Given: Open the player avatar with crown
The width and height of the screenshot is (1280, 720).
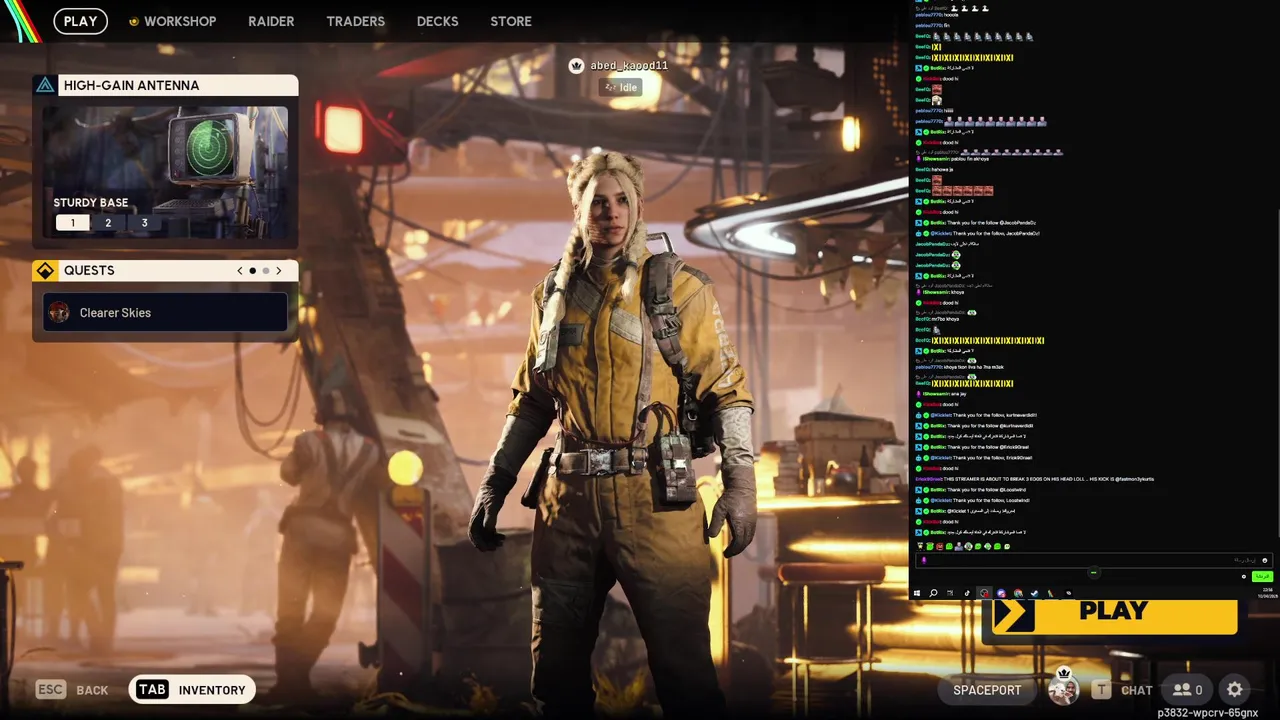Looking at the screenshot, I should (1063, 688).
